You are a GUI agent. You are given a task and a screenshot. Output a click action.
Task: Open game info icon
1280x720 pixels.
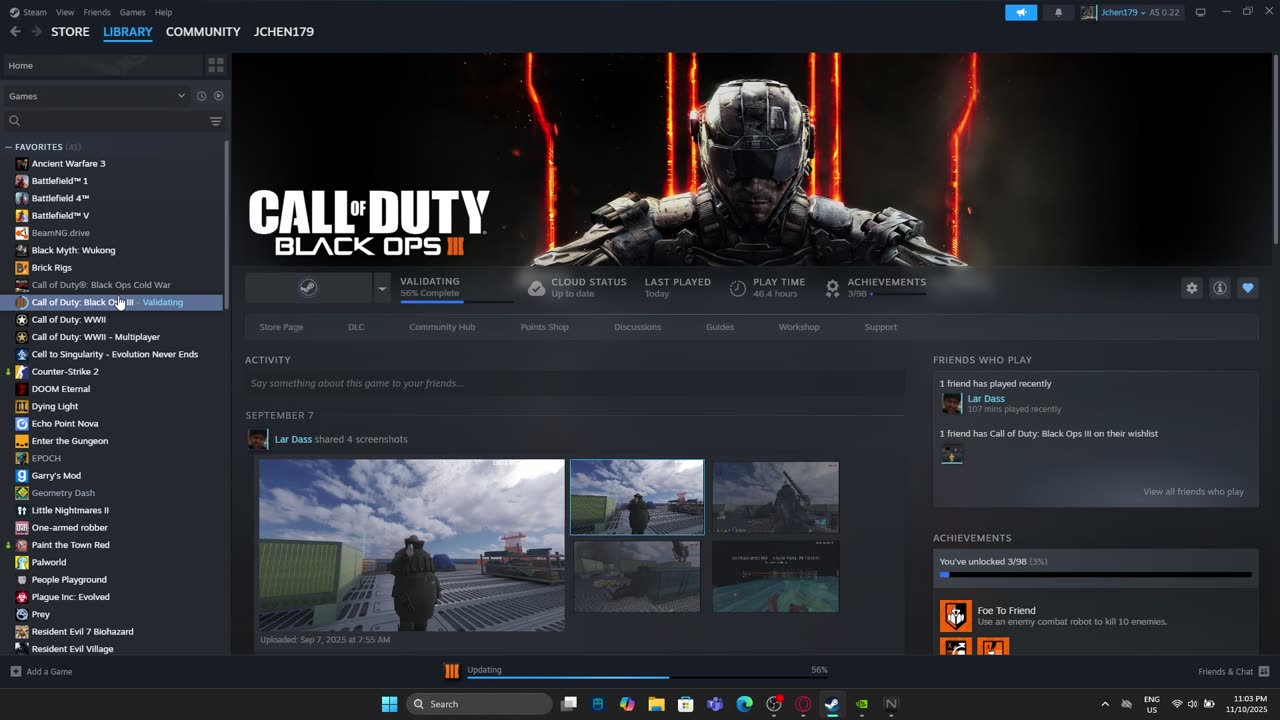(x=1219, y=288)
